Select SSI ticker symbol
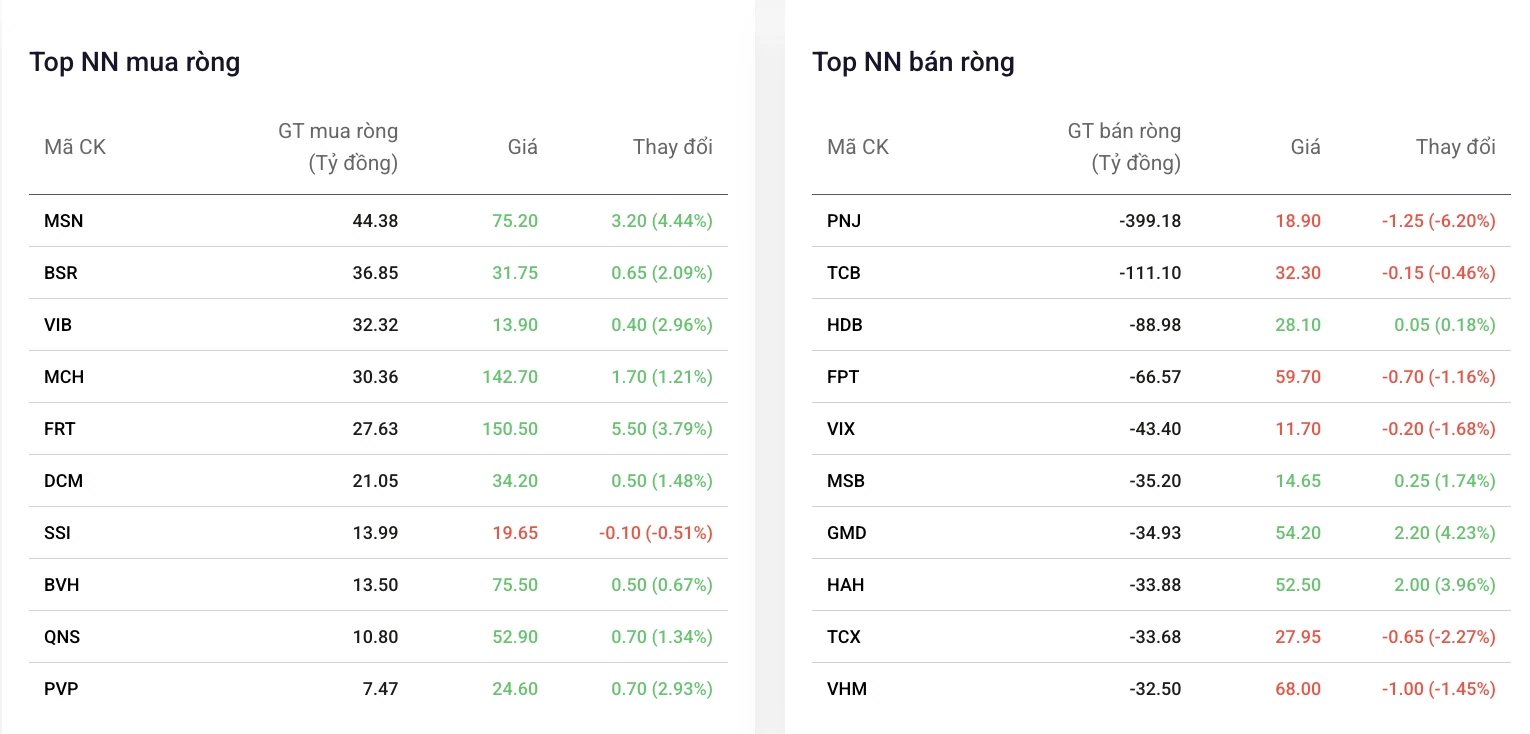The image size is (1530, 734). click(x=57, y=533)
